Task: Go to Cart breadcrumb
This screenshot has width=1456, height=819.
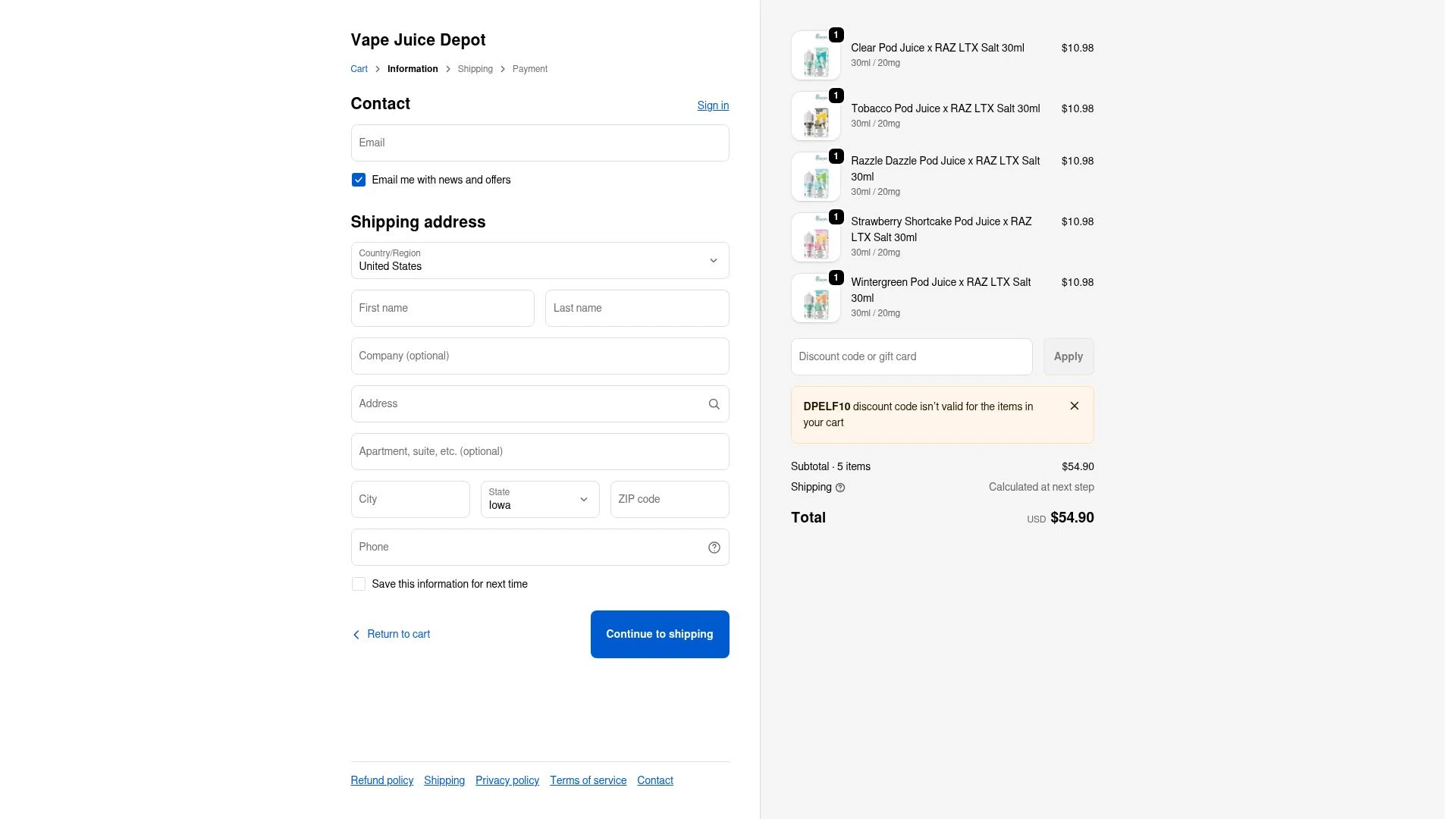Action: (359, 69)
